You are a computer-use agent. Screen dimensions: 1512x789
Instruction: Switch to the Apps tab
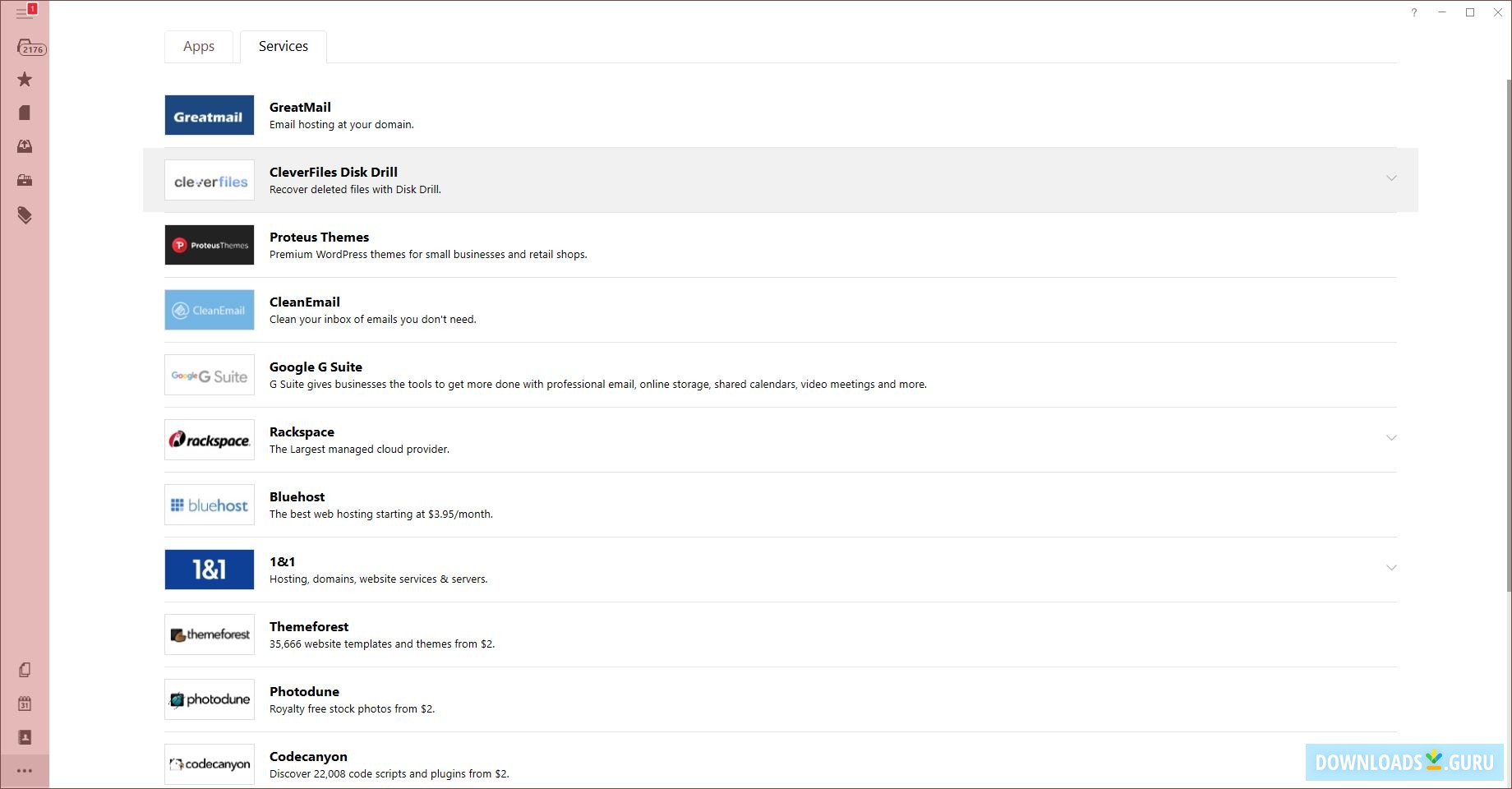[199, 47]
